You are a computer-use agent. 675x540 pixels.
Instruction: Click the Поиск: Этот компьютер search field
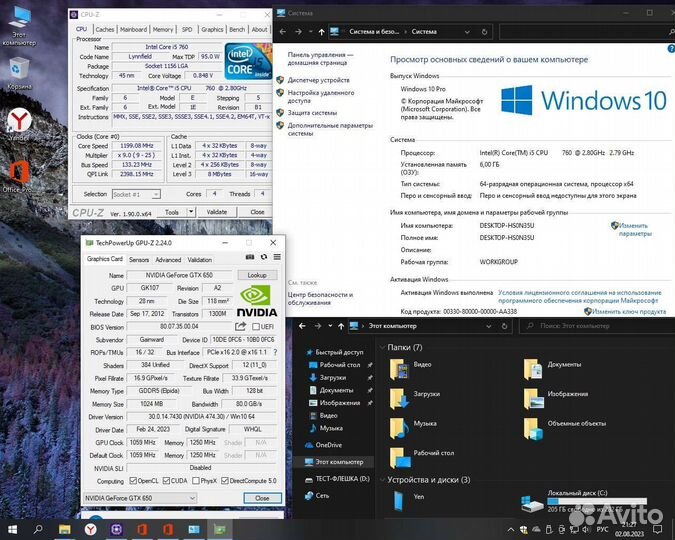point(597,326)
